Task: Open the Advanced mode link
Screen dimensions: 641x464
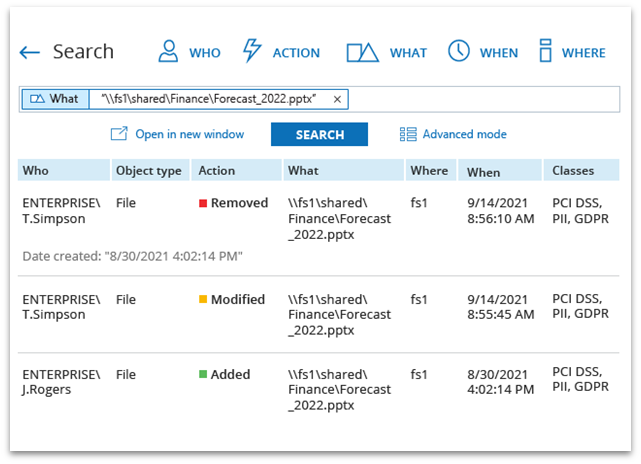Action: pos(464,134)
